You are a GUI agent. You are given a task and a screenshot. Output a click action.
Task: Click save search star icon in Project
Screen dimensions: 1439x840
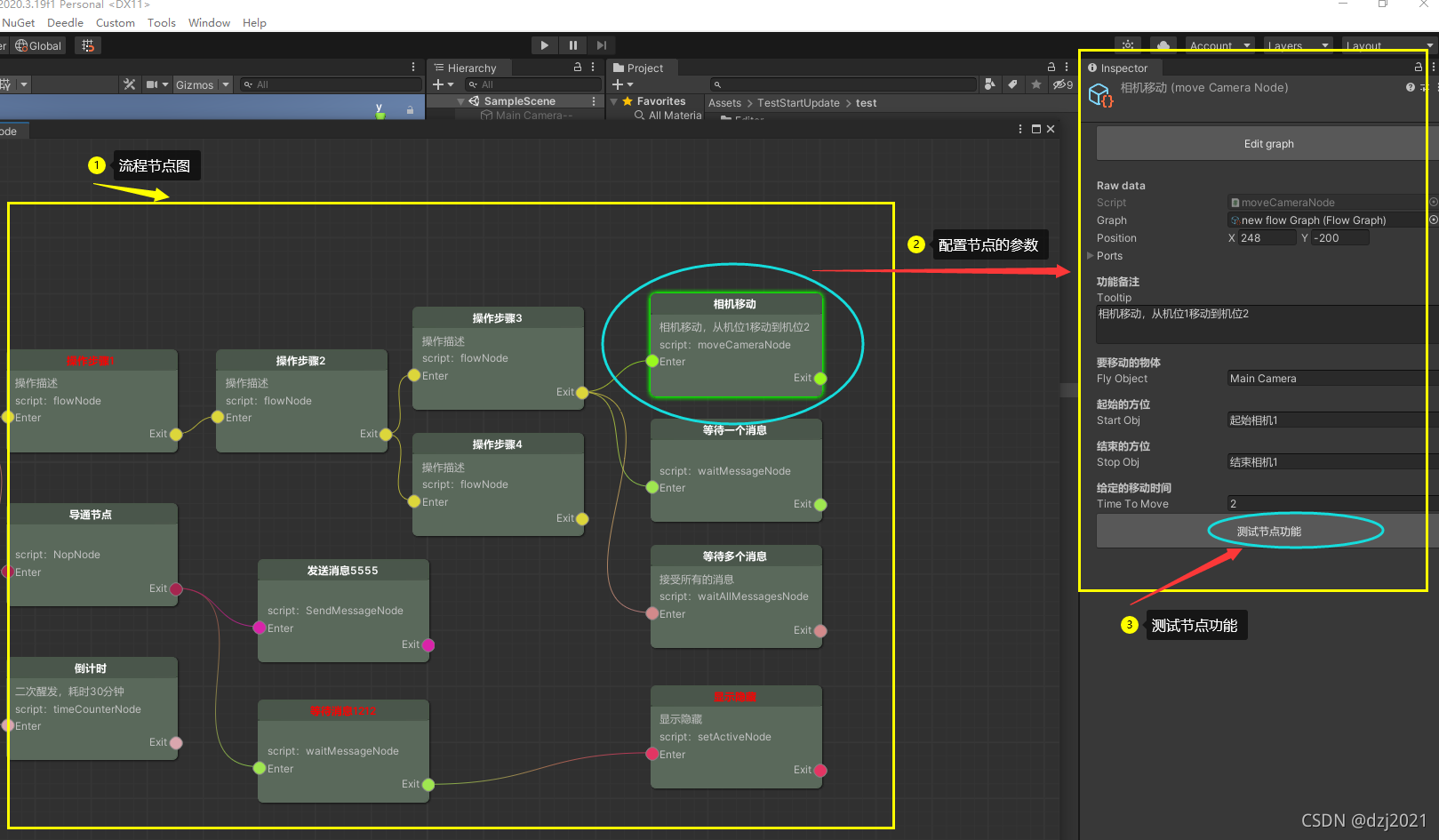point(1036,84)
